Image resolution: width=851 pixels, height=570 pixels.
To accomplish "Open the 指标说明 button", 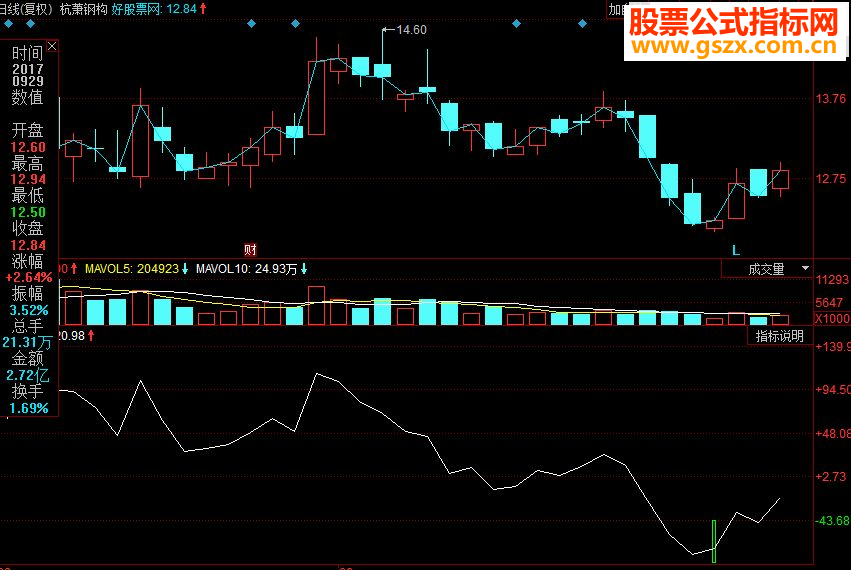I will (x=780, y=336).
